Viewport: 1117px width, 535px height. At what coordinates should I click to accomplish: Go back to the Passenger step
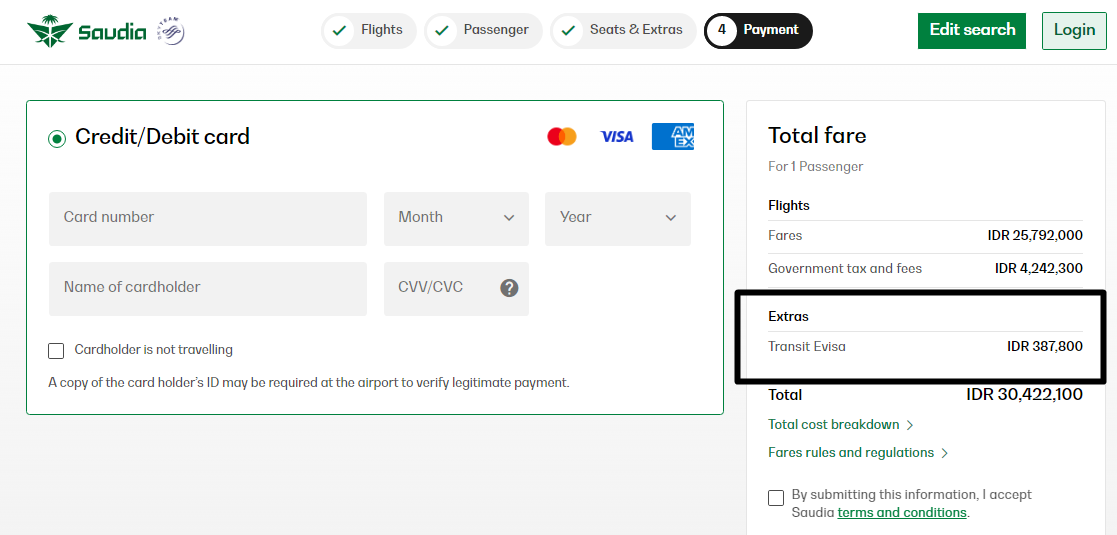click(x=484, y=30)
